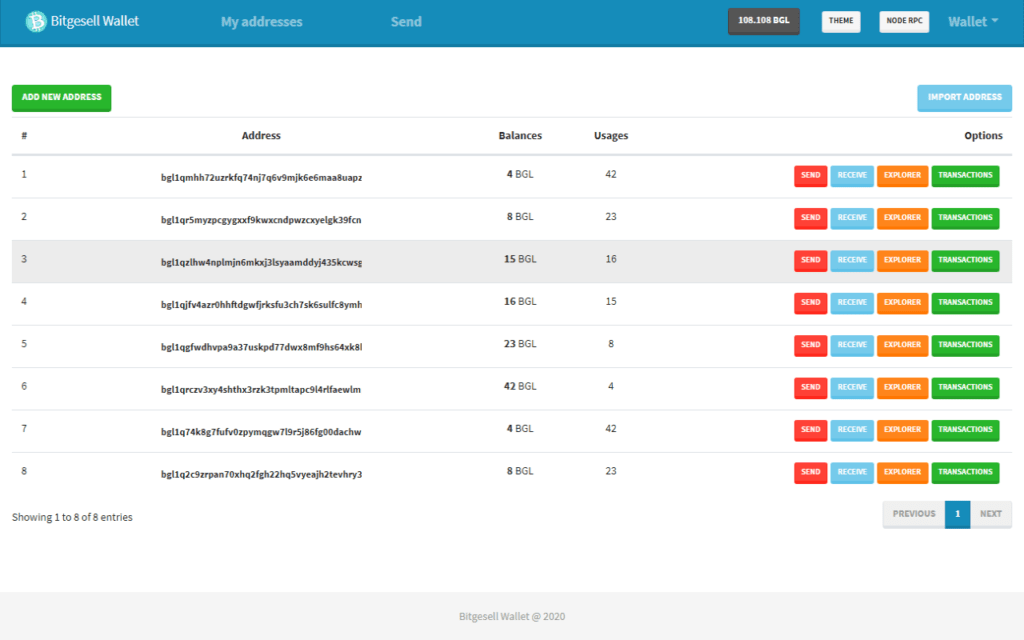Screen dimensions: 1024x640
Task: Sort table by Balances column header
Action: tap(520, 136)
